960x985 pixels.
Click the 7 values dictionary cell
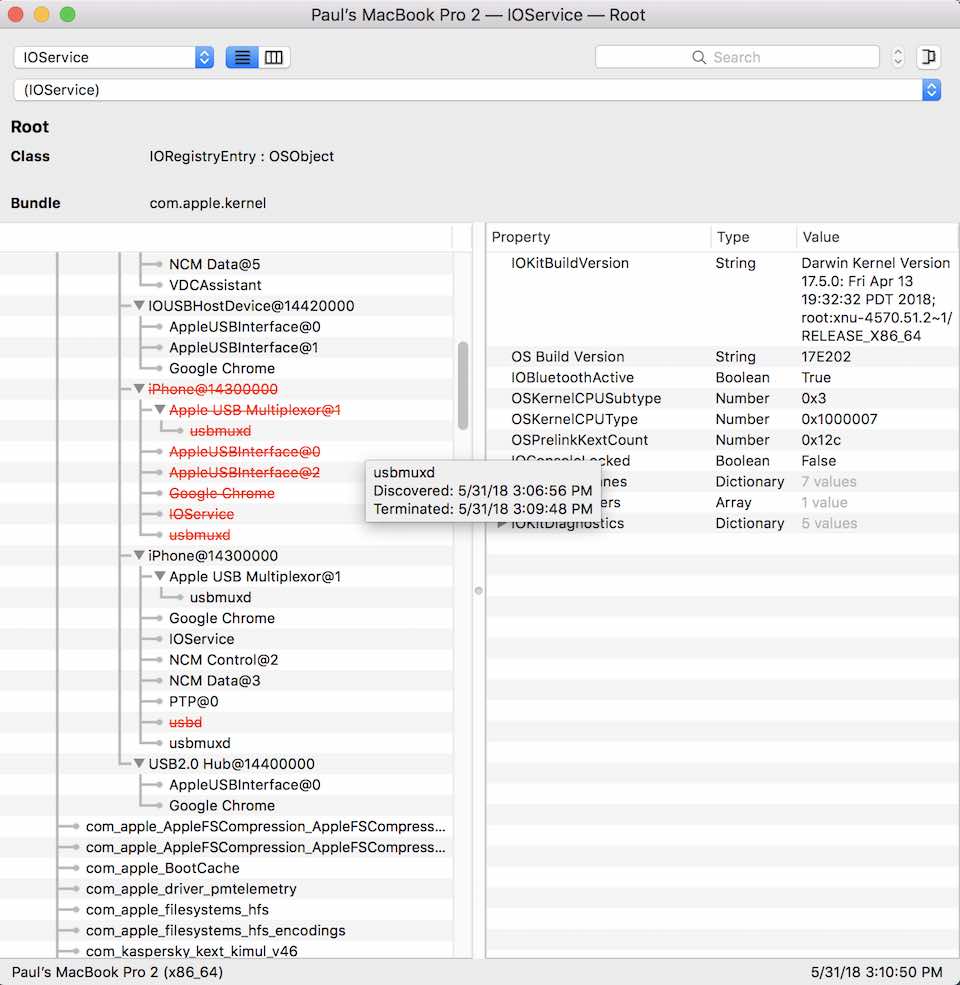(x=829, y=482)
